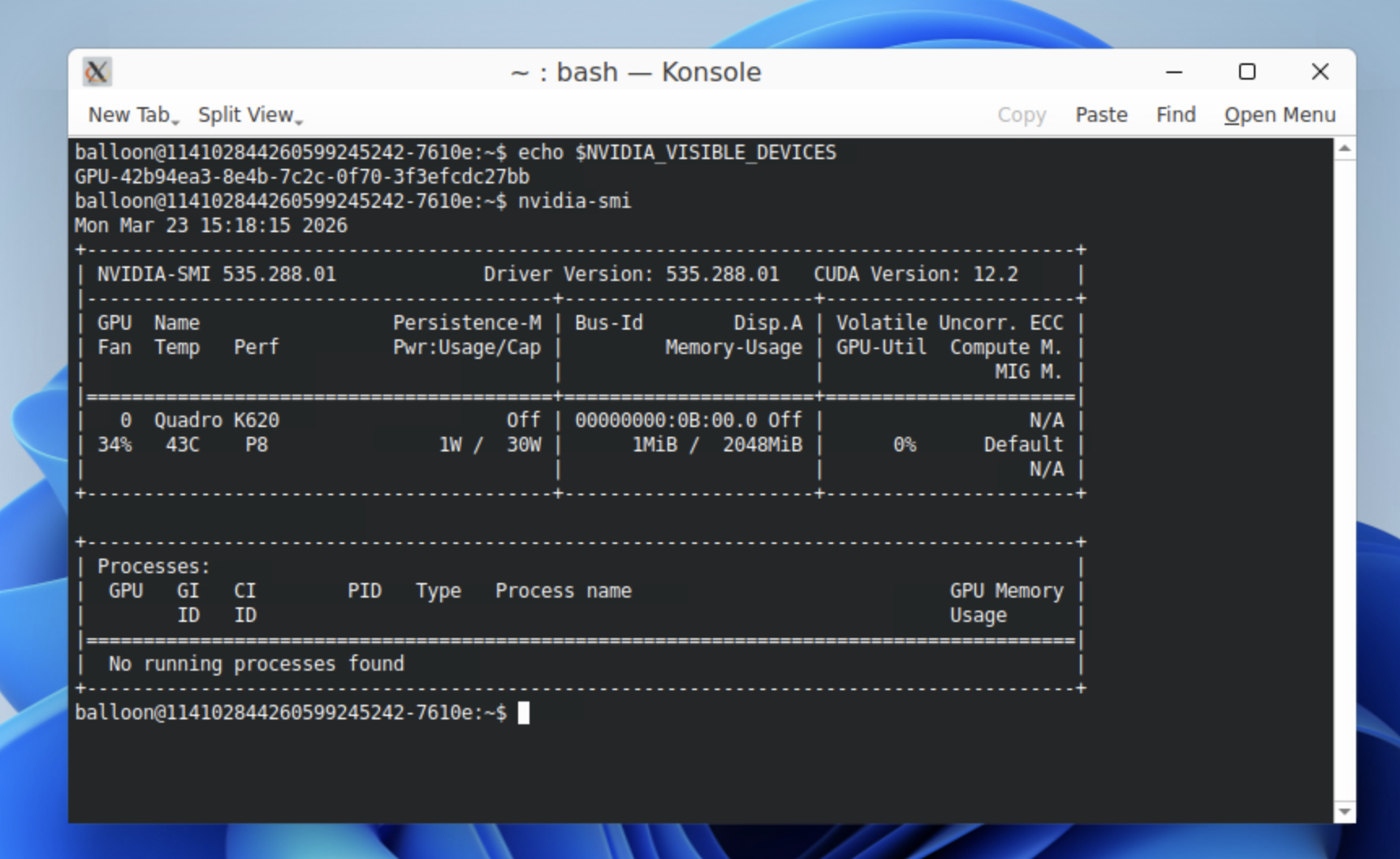Click the scrollbar down arrow
Viewport: 1400px width, 859px height.
(x=1345, y=812)
